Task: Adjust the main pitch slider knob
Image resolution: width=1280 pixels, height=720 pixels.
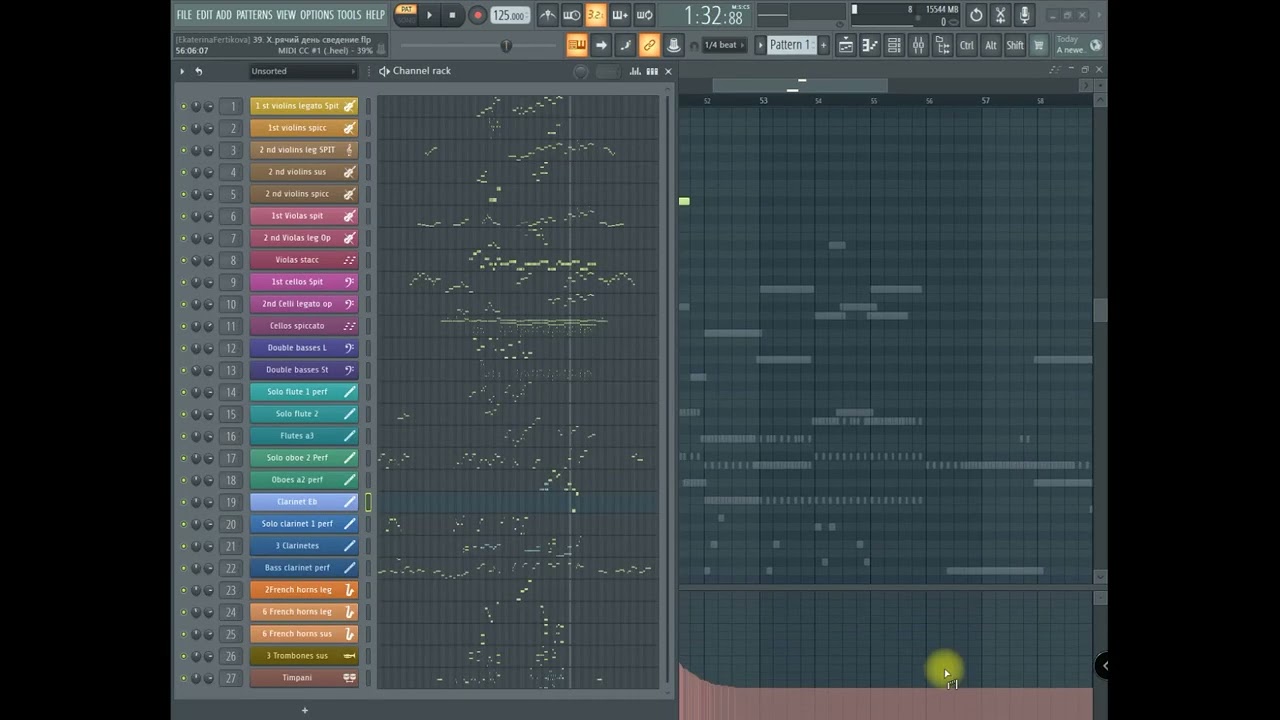Action: (x=506, y=45)
